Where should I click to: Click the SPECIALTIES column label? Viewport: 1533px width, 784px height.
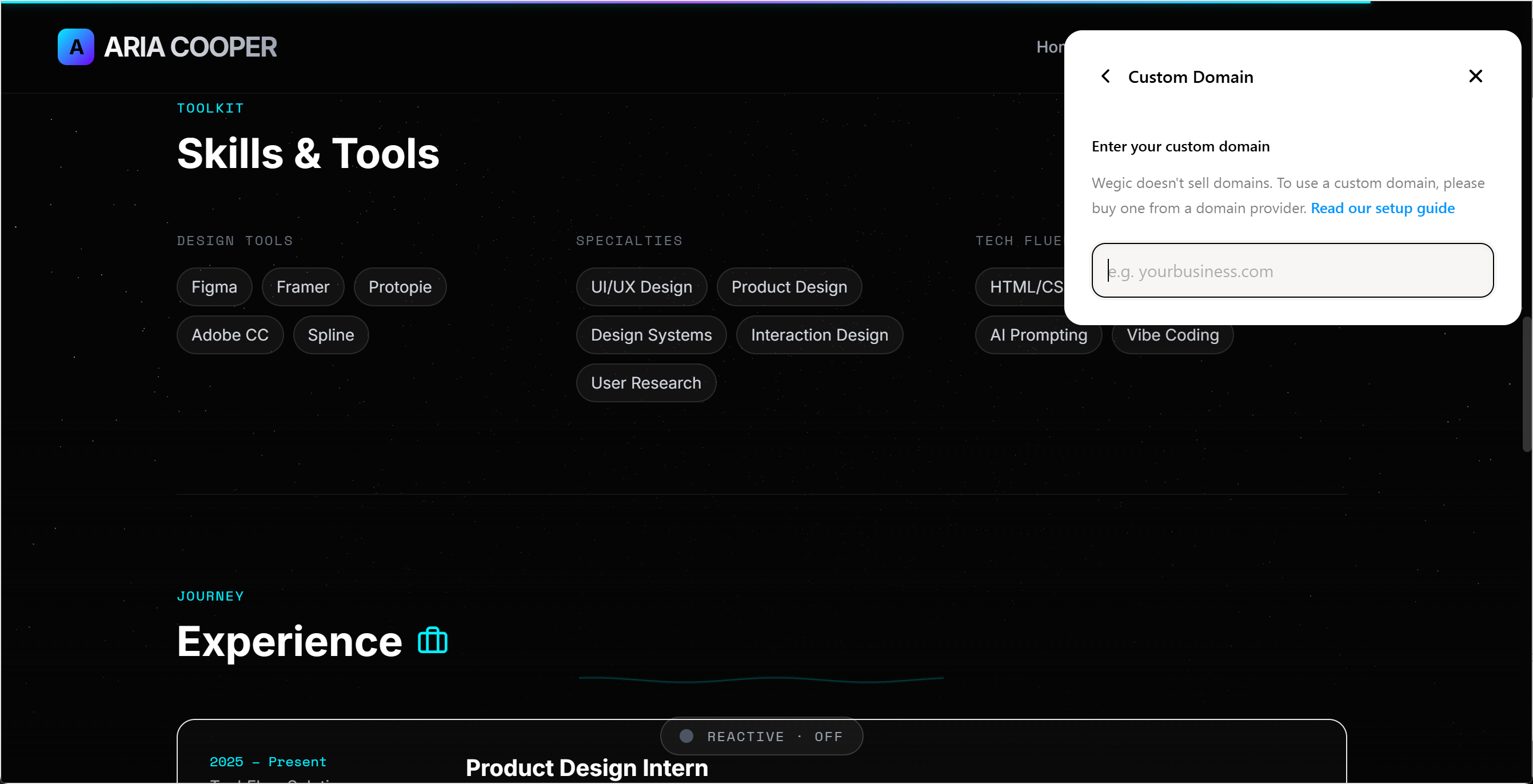629,241
